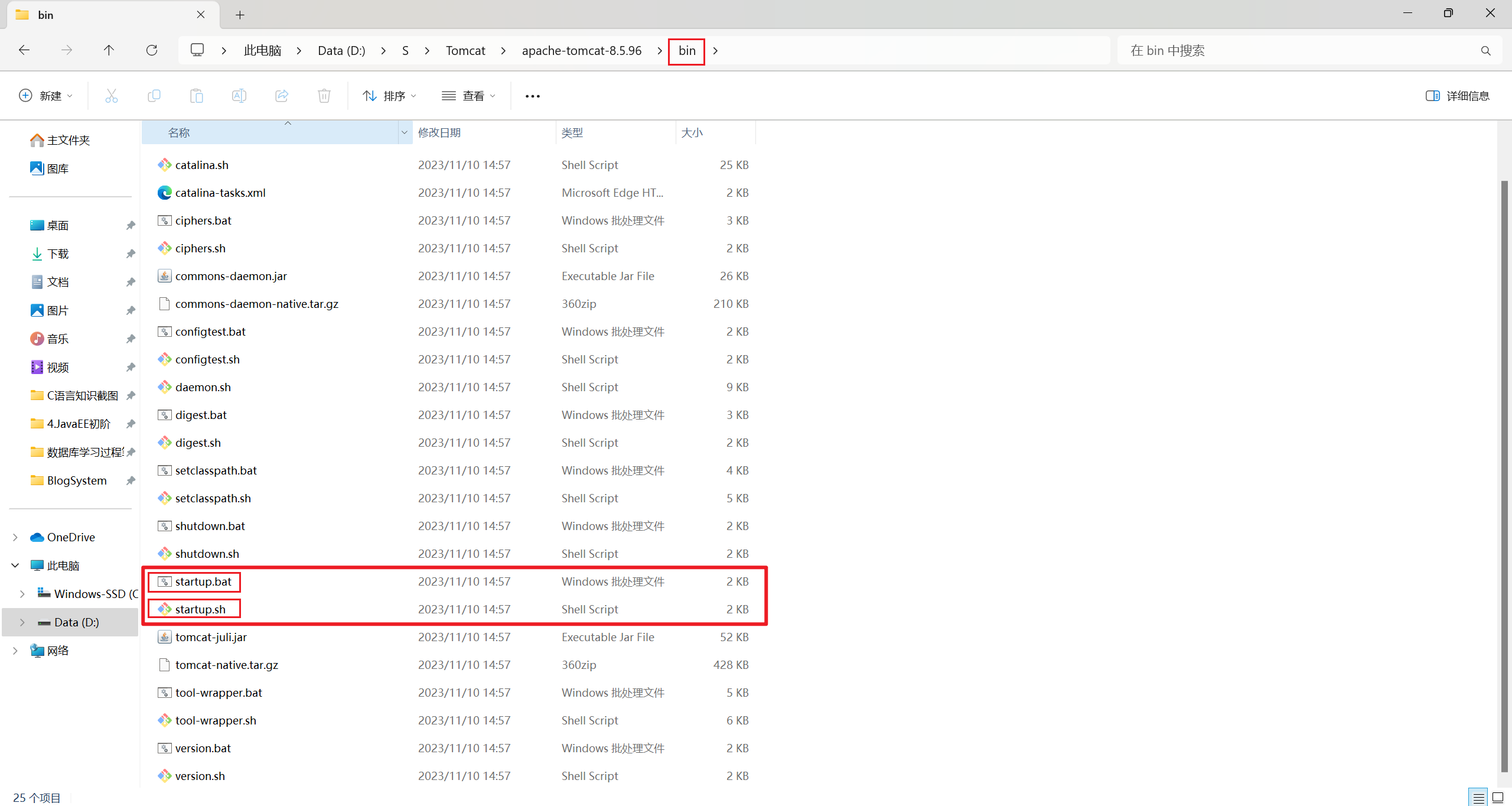Click the Rename icon in toolbar

239,96
